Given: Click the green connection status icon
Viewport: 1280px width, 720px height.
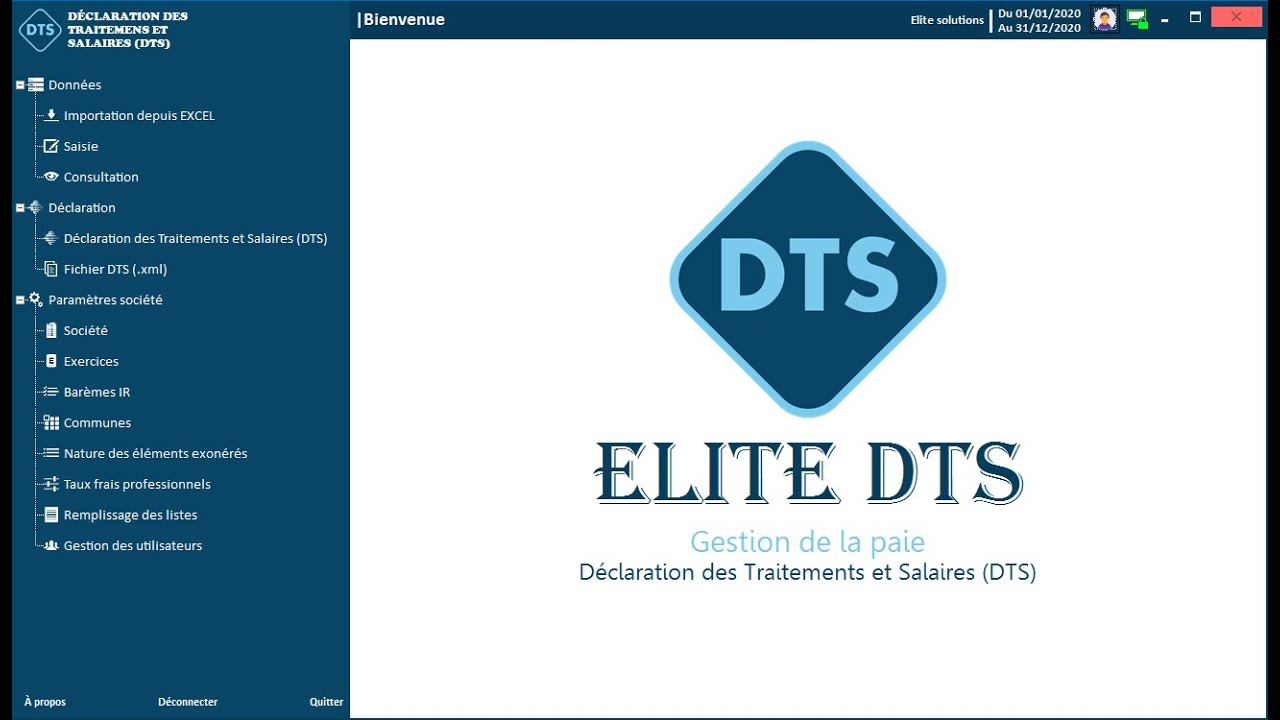Looking at the screenshot, I should [1137, 19].
